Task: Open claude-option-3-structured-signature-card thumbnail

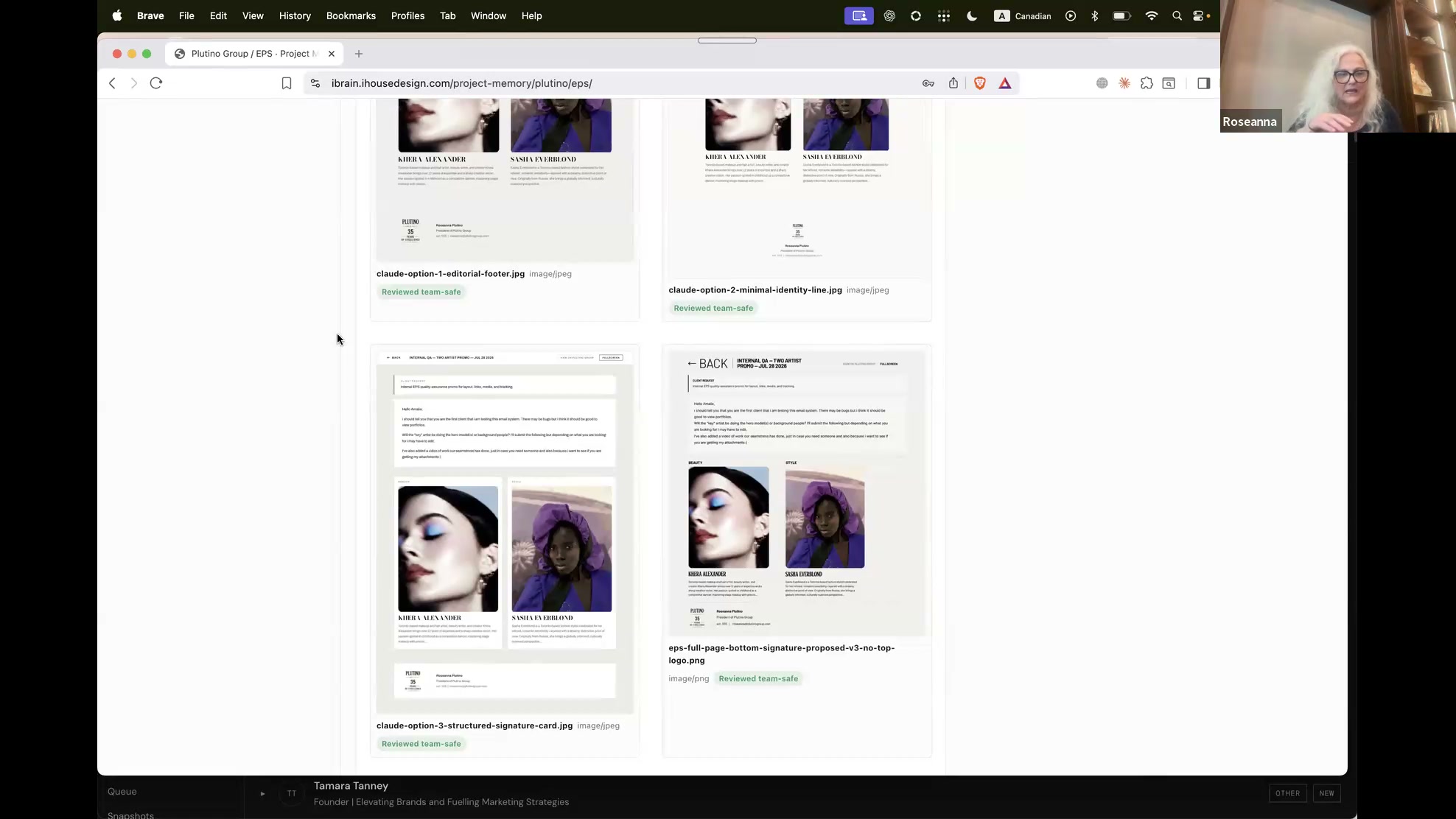Action: tap(505, 532)
